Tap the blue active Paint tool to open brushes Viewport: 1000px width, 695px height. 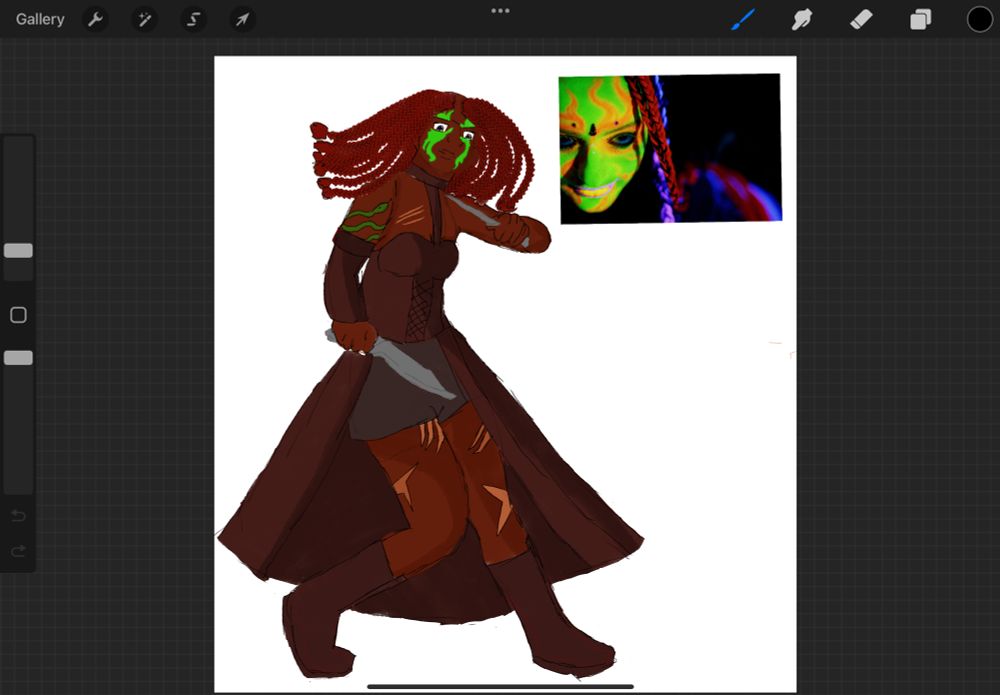[x=742, y=18]
